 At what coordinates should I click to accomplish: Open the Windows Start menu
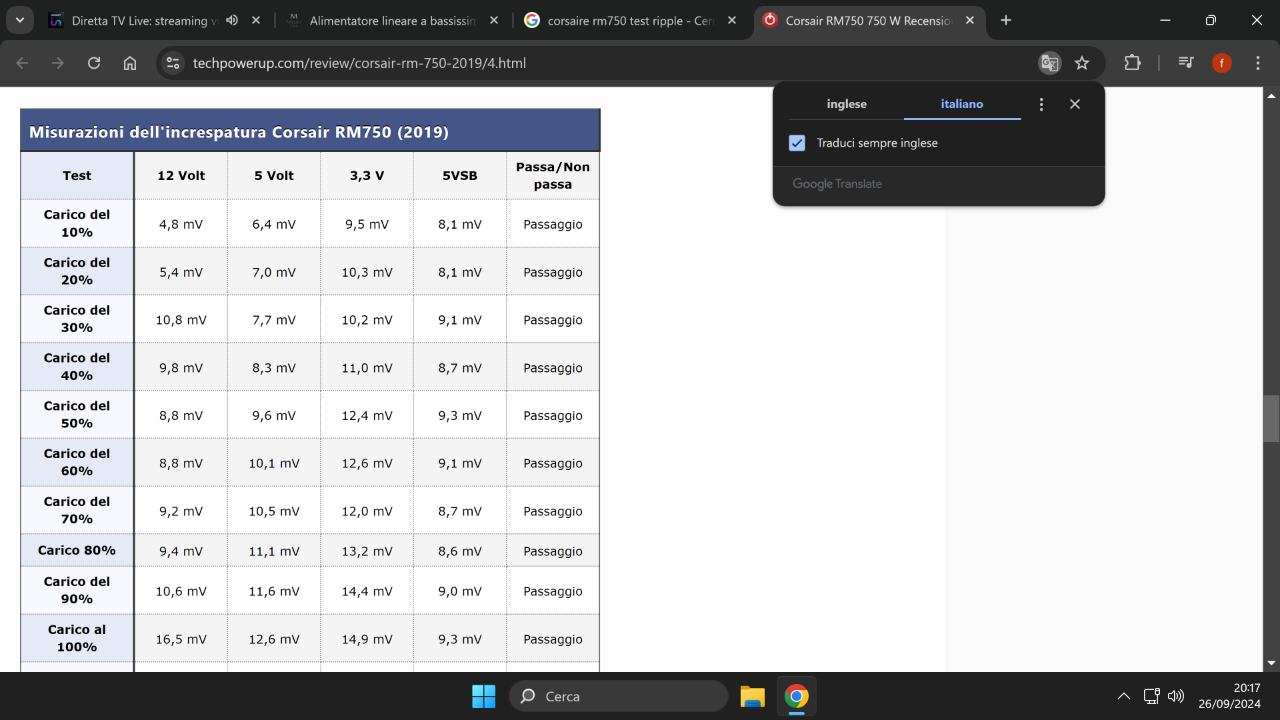(x=484, y=696)
